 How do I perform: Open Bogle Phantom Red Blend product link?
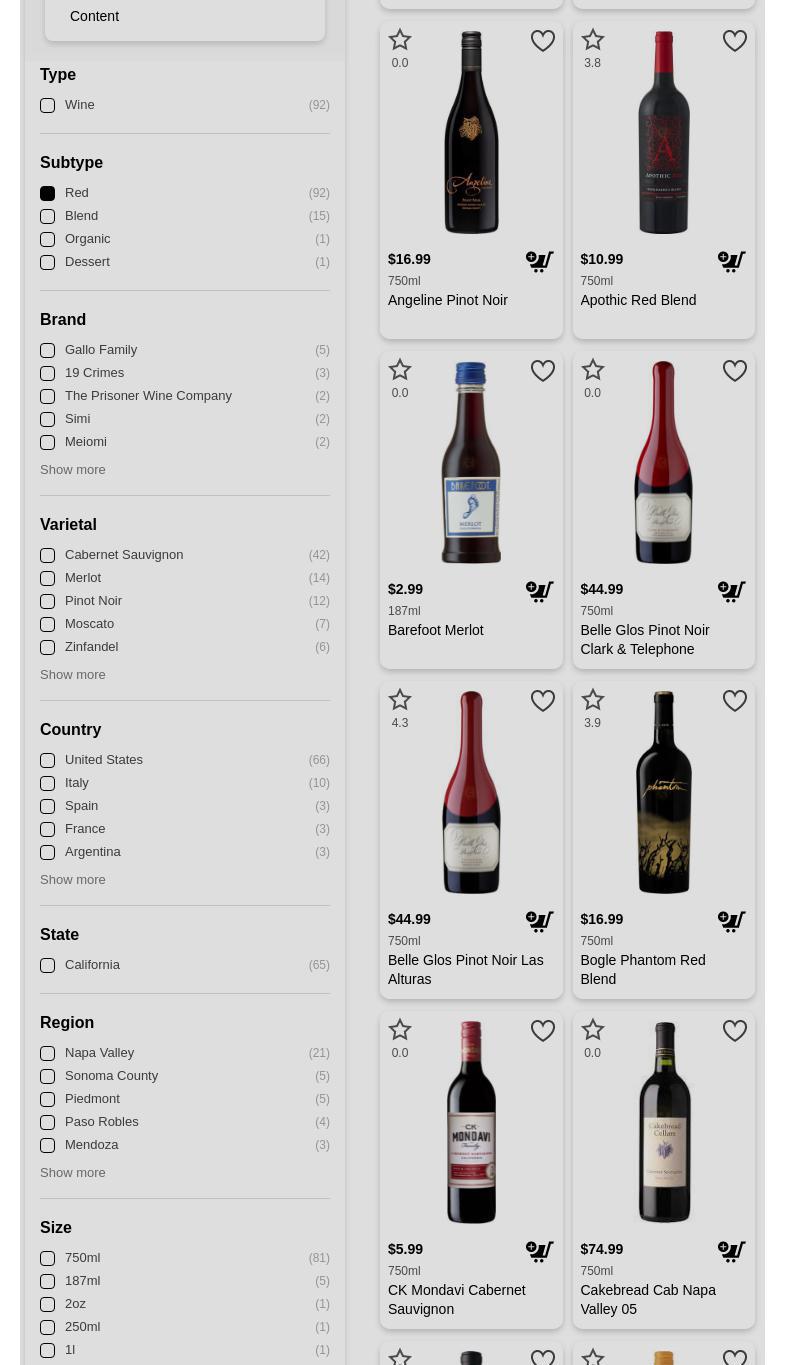(642, 969)
